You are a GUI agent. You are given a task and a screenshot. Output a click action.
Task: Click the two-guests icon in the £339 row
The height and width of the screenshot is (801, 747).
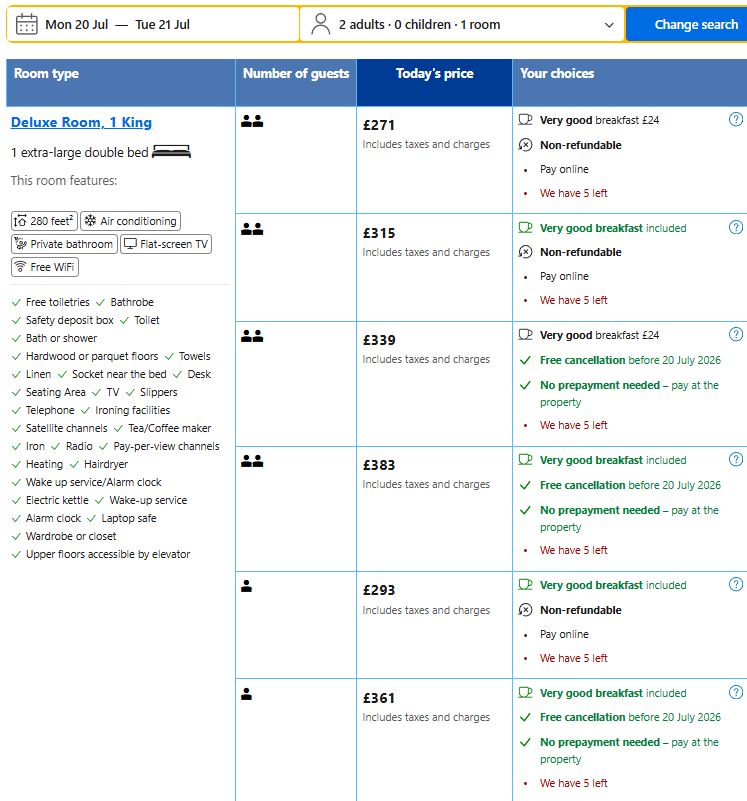pos(252,336)
